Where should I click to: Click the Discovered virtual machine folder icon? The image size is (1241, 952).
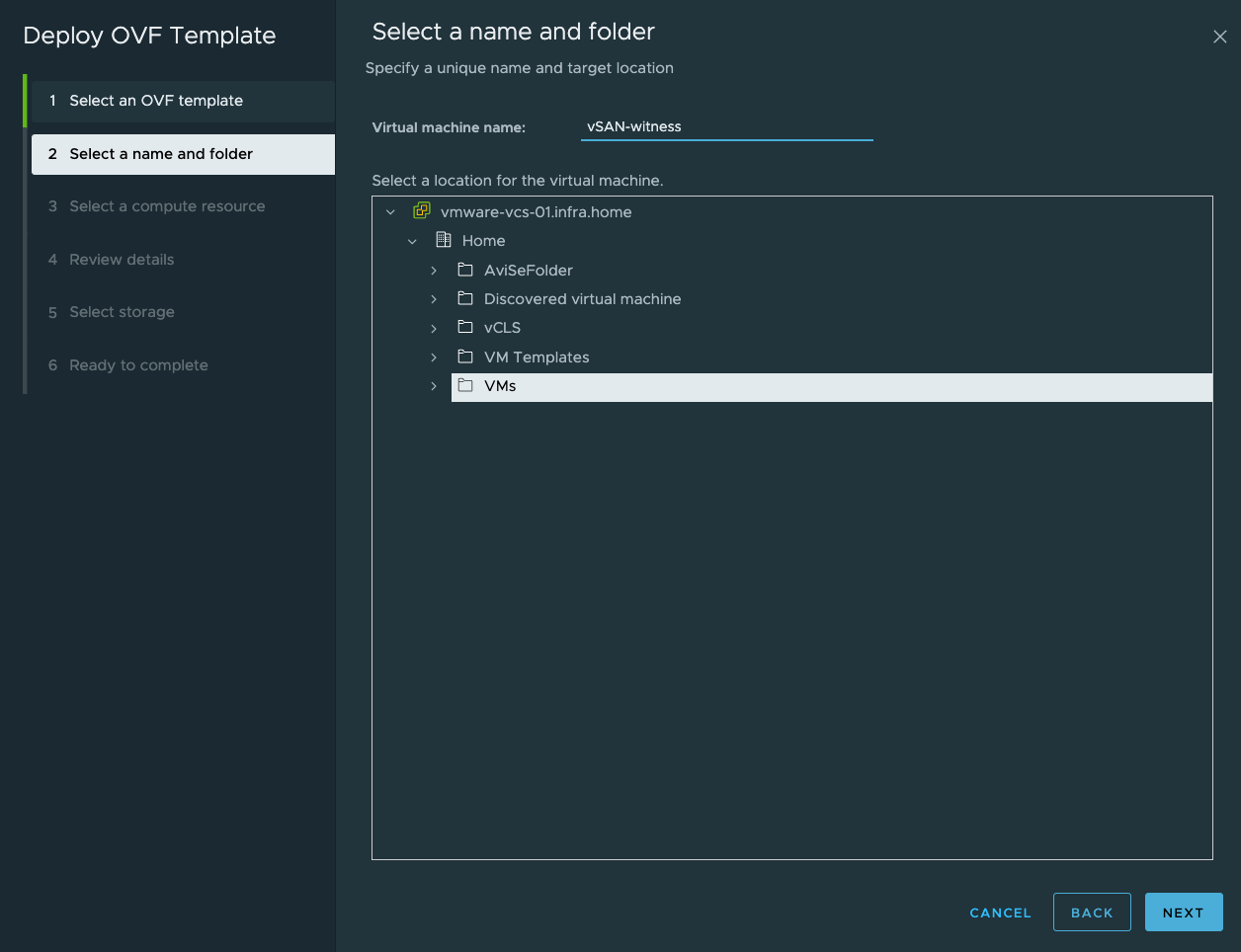pos(465,298)
